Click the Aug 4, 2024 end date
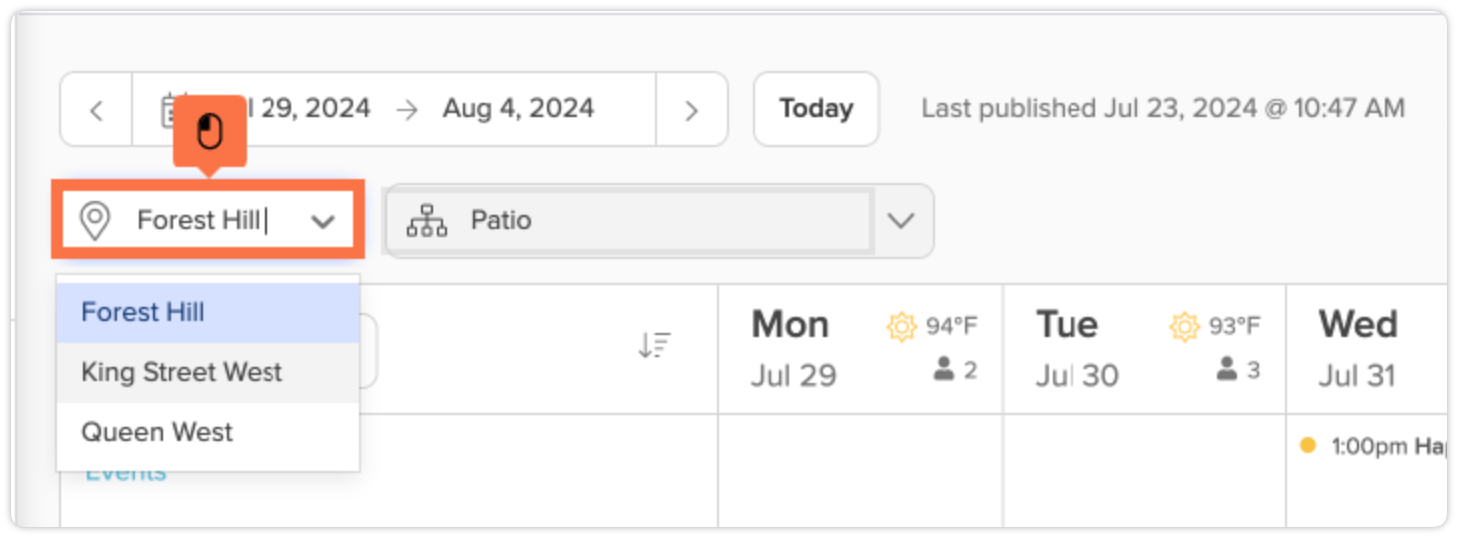The height and width of the screenshot is (538, 1458). (518, 109)
